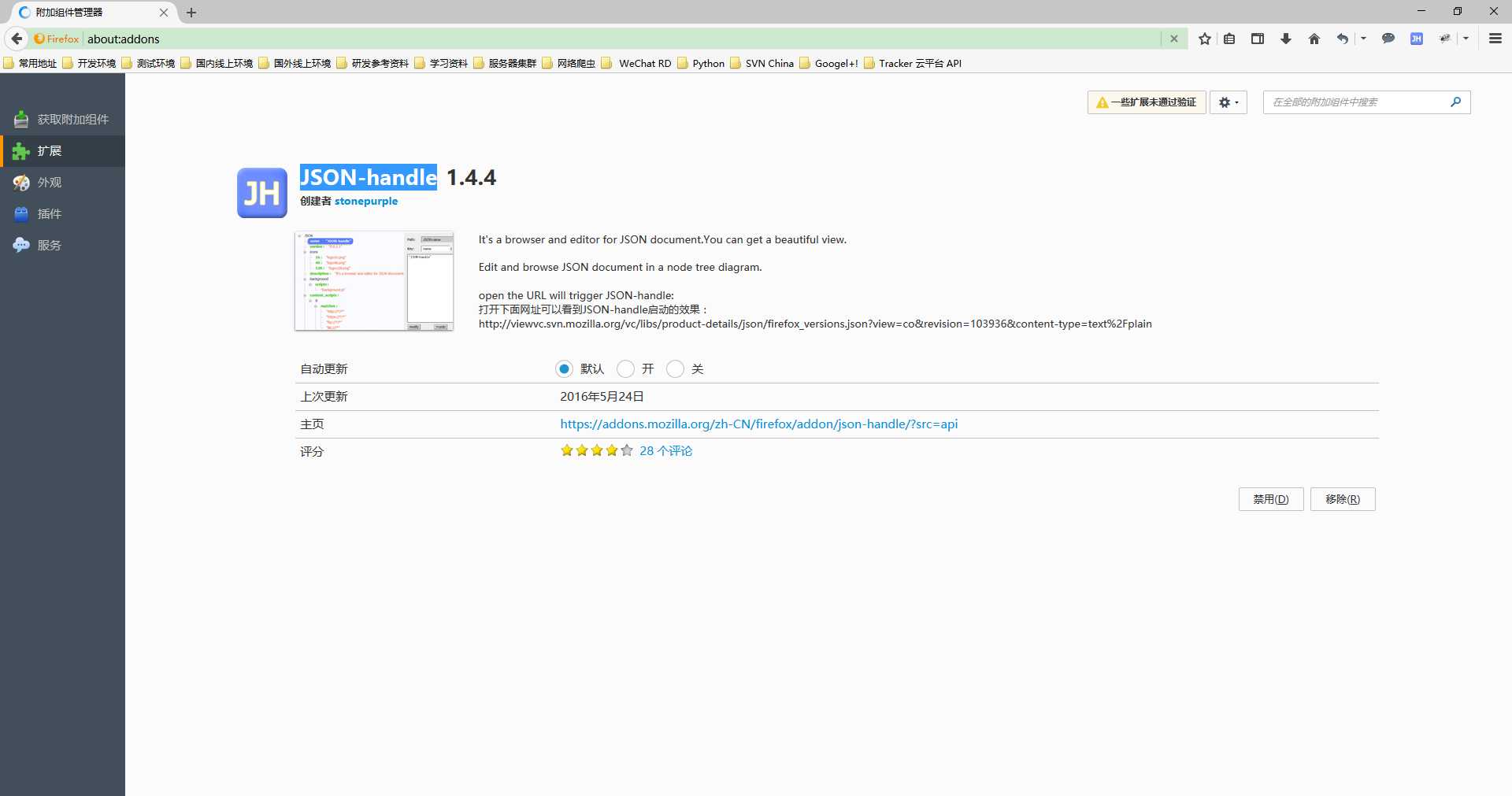1512x796 pixels.
Task: Select the 扩展 category
Action: click(x=62, y=151)
